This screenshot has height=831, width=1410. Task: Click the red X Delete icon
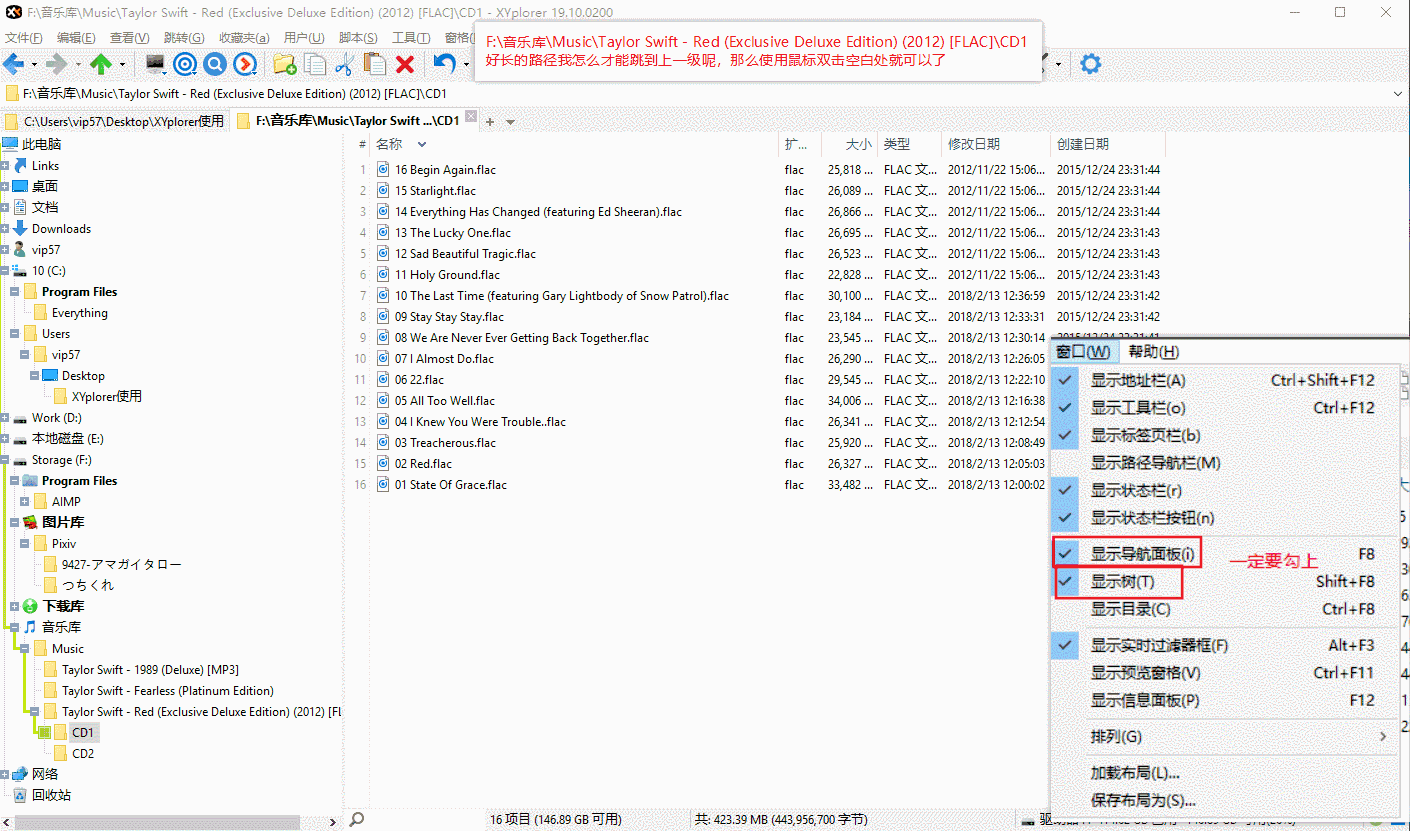tap(405, 65)
